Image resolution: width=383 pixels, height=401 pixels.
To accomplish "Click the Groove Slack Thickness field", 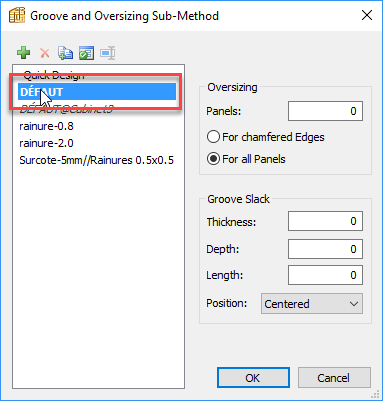I will (325, 221).
